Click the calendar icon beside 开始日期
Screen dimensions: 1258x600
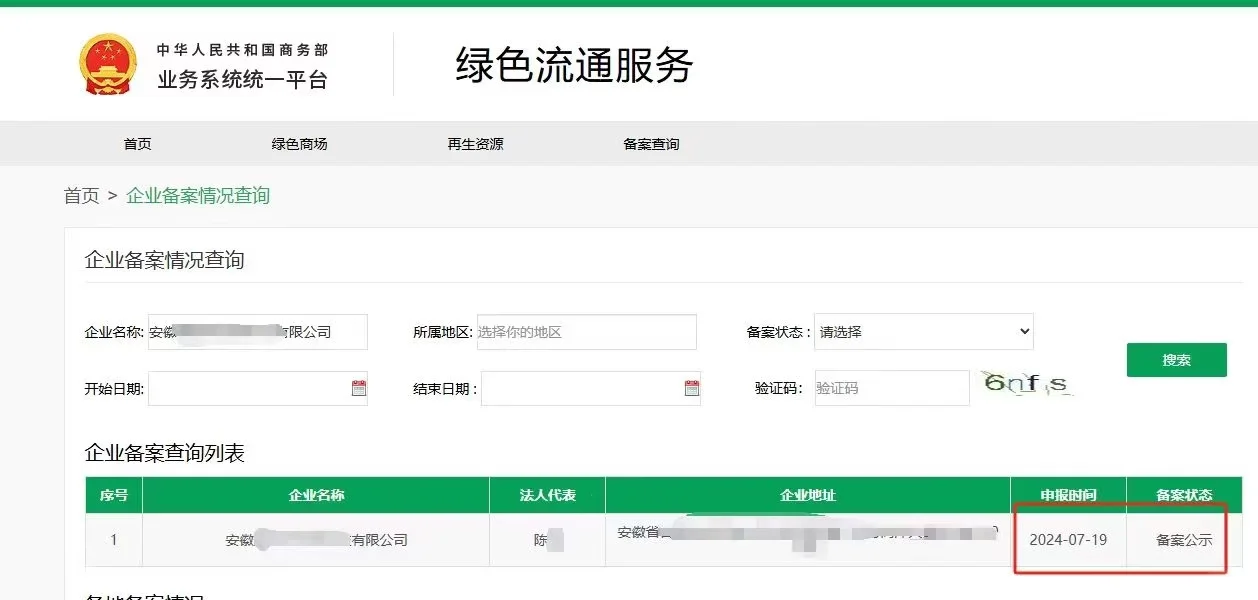coord(360,389)
